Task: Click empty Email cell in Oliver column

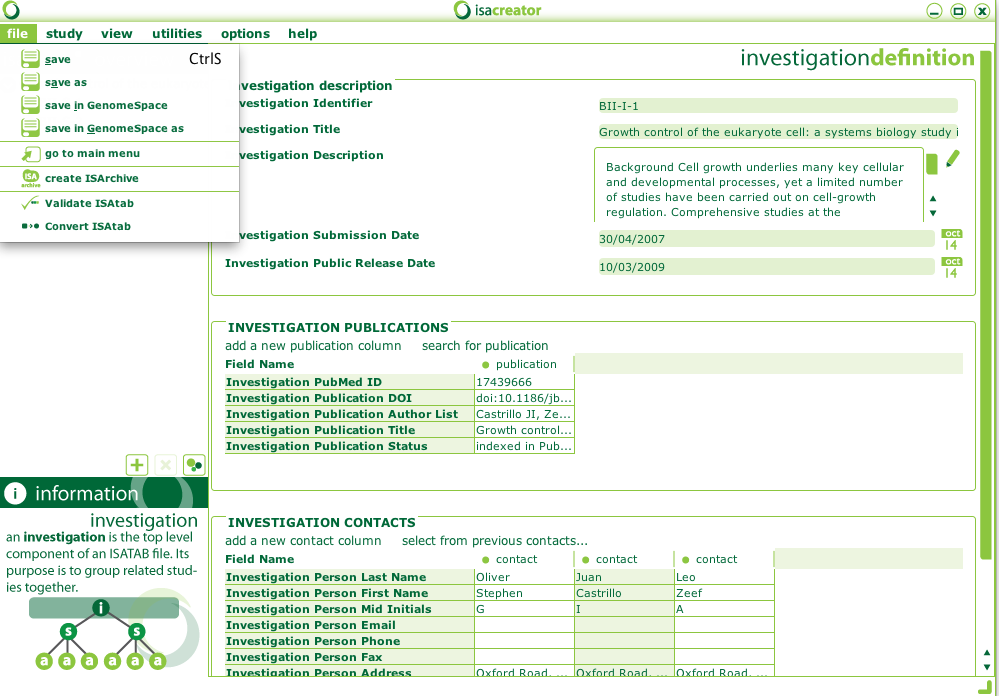Action: point(524,625)
